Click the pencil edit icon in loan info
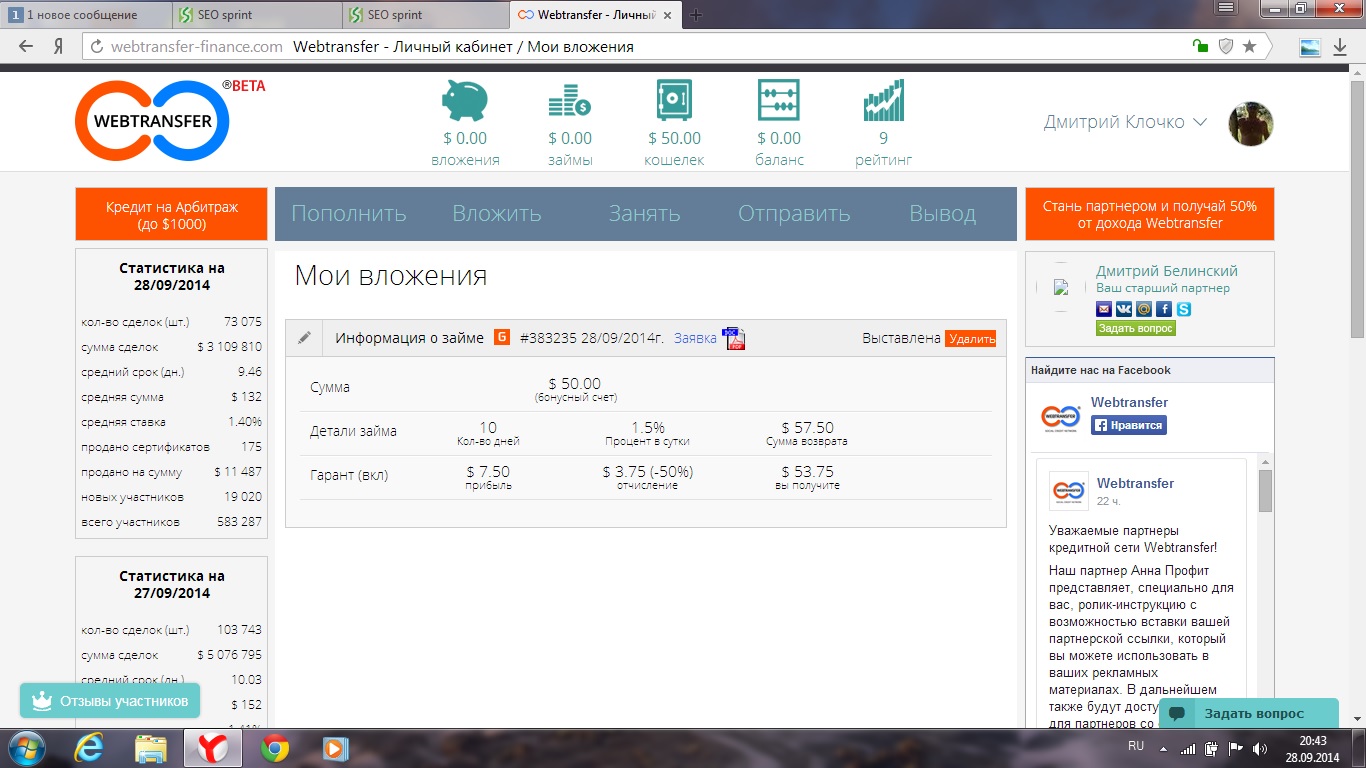 tap(304, 338)
